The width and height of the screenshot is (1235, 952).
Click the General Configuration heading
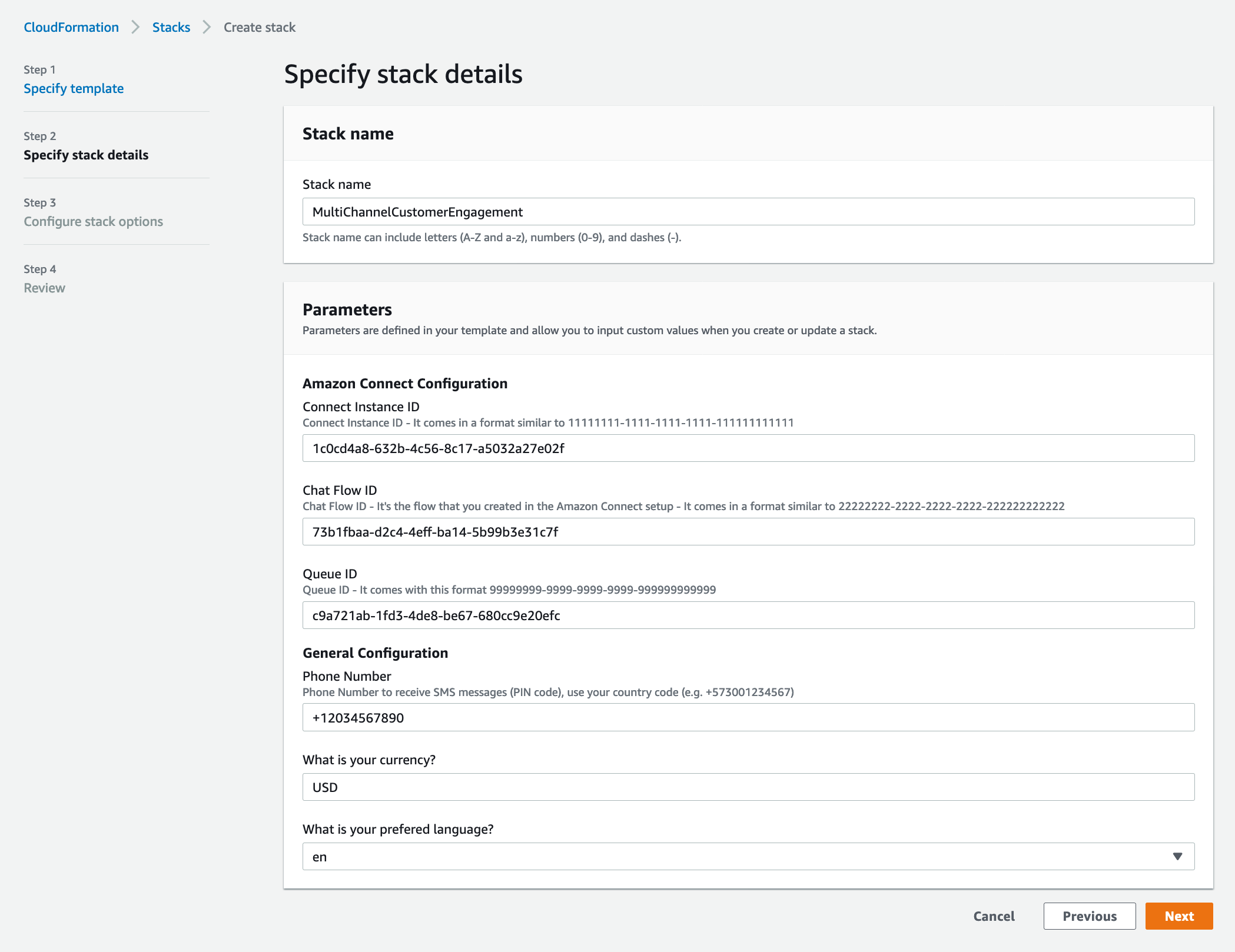pyautogui.click(x=375, y=653)
